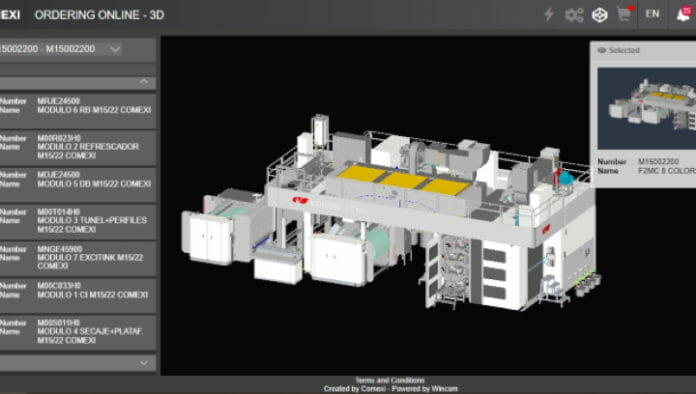The height and width of the screenshot is (394, 696).
Task: Open the Terms and Conditions link
Action: pyautogui.click(x=390, y=380)
